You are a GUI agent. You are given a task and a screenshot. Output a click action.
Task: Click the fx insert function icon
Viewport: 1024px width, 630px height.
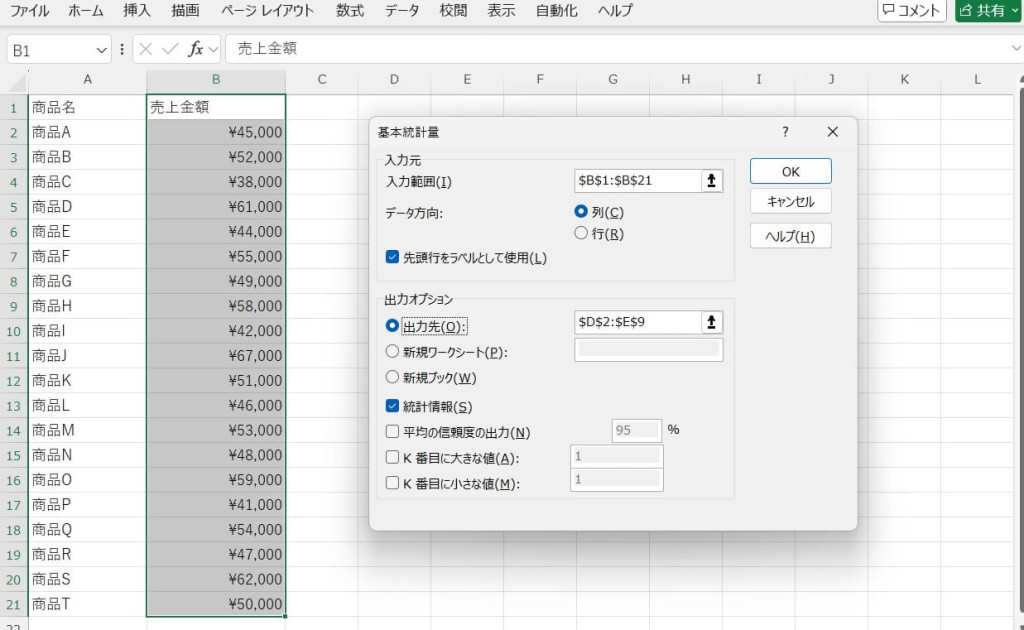[197, 49]
